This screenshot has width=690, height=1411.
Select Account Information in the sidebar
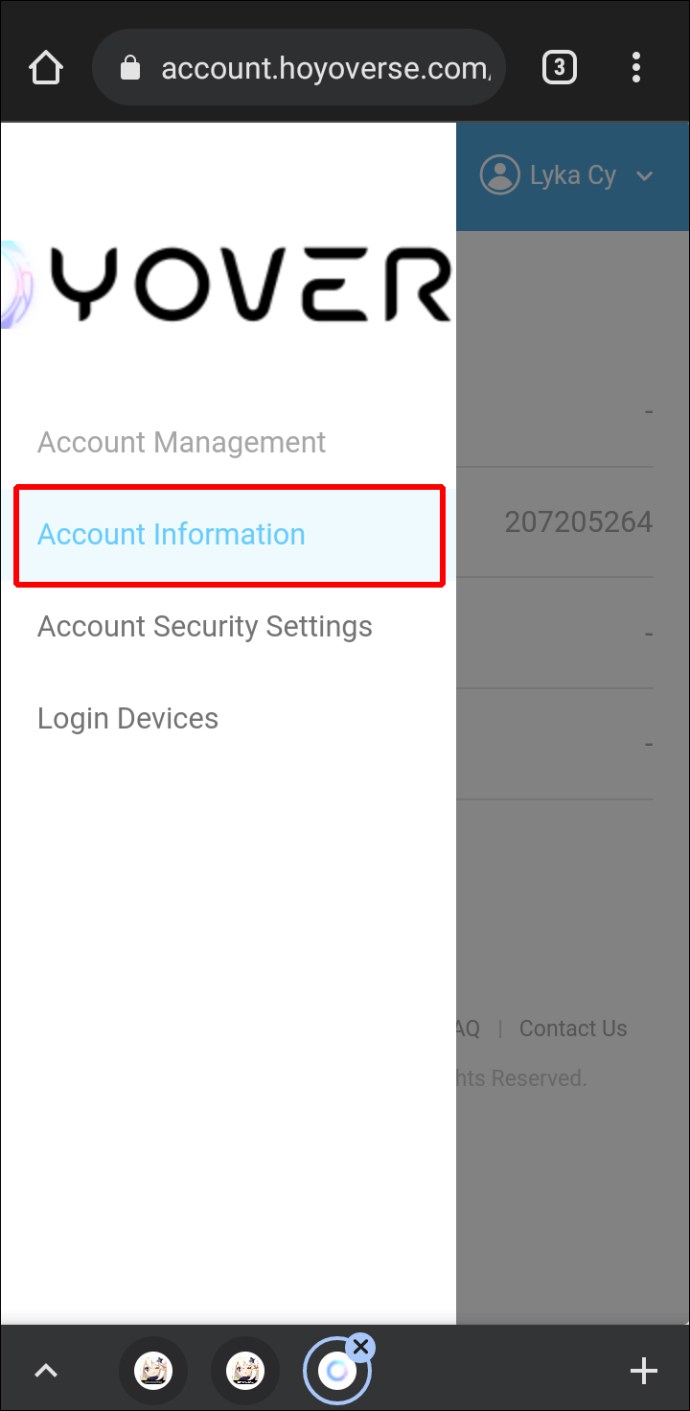tap(171, 534)
